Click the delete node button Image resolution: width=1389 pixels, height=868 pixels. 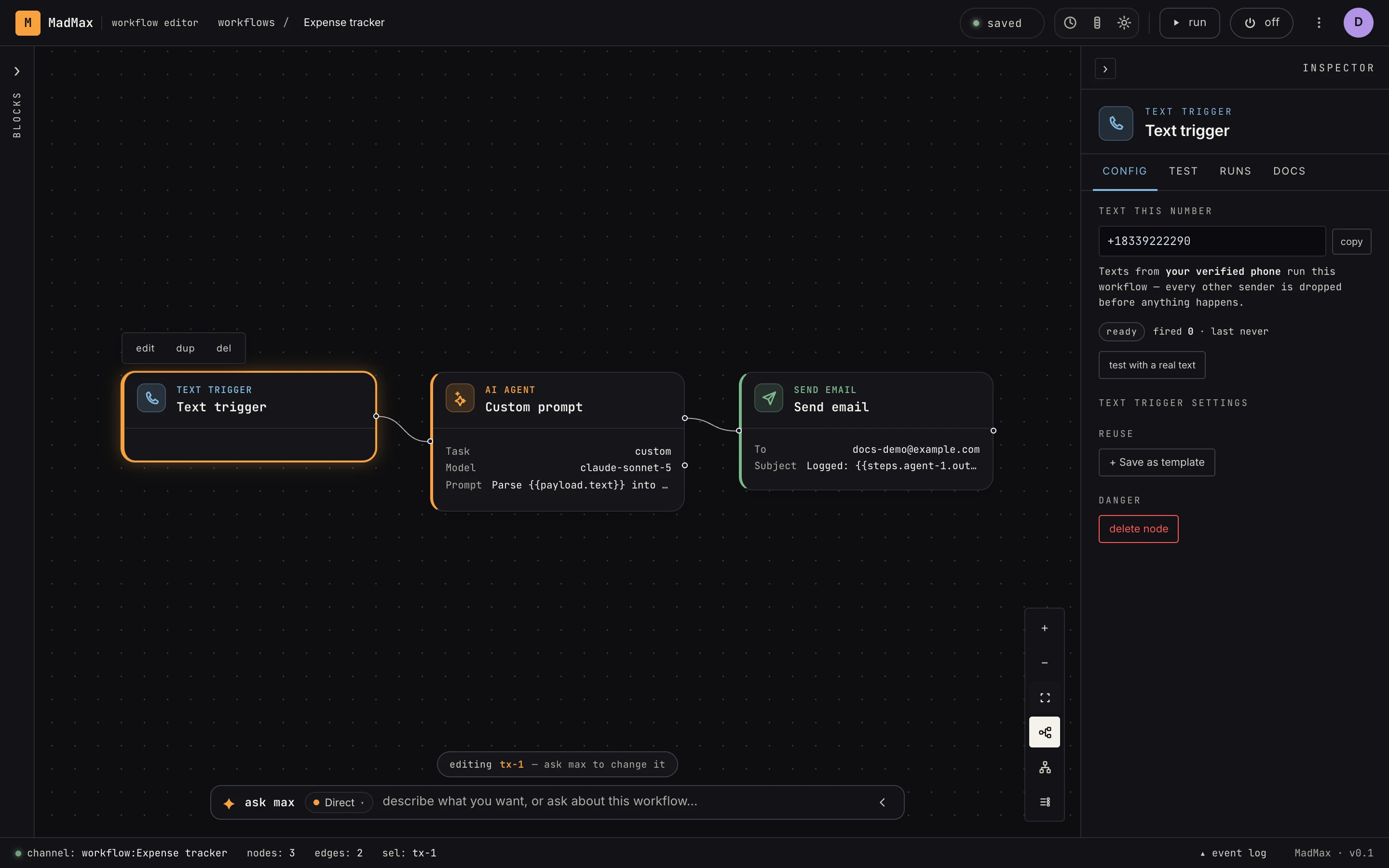click(1138, 529)
